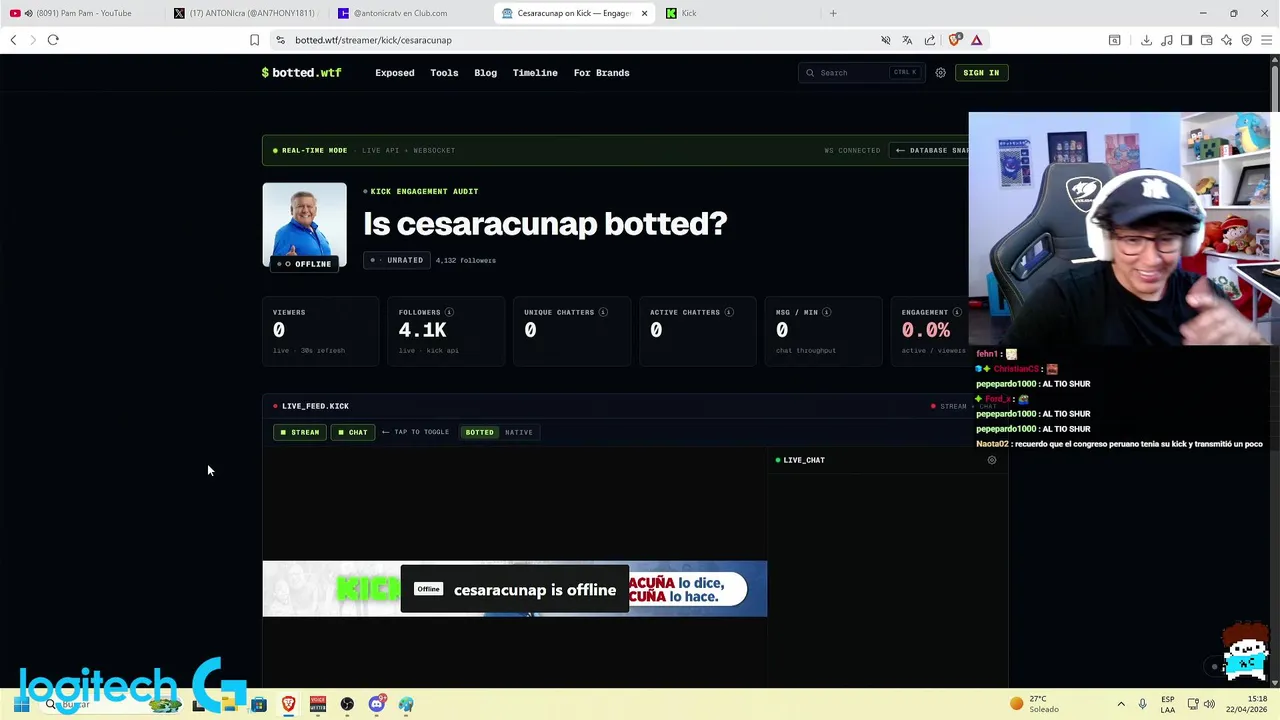Open the taskbar volume speaker icon
This screenshot has width=1280, height=720.
pos(1209,704)
